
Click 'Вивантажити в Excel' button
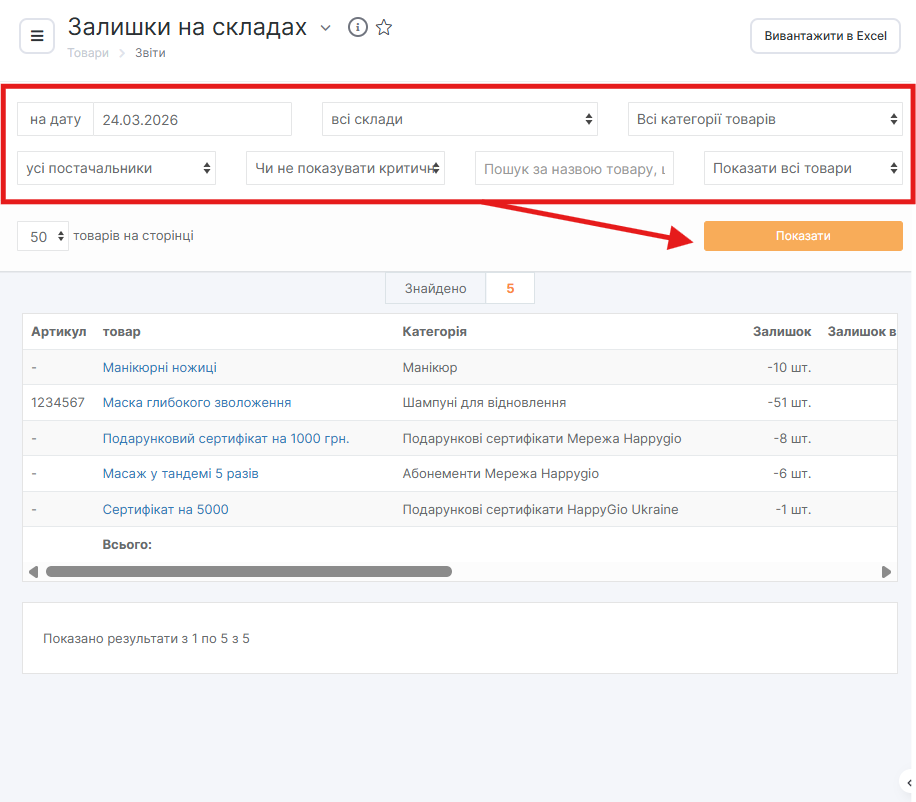point(825,36)
